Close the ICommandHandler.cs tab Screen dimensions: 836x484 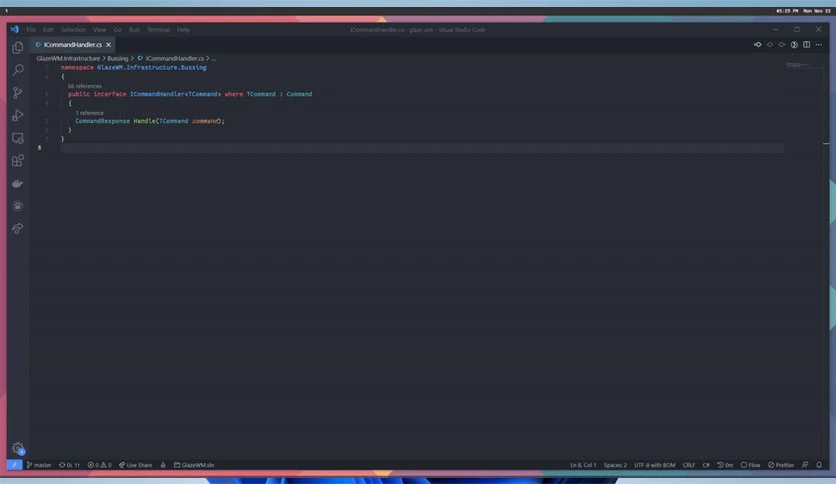point(109,45)
